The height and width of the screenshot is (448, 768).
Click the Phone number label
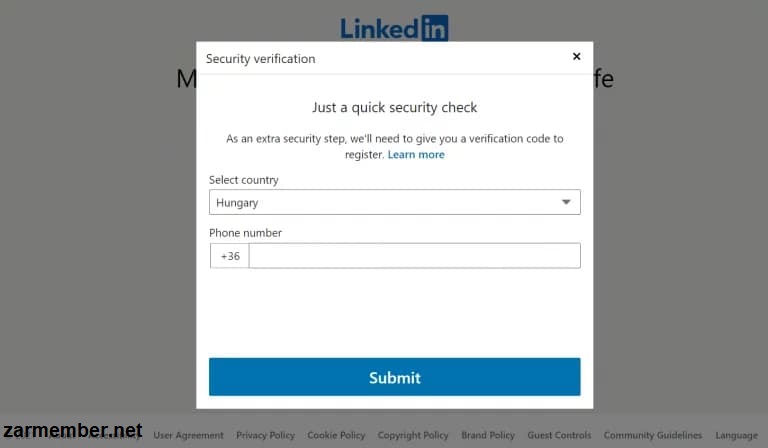point(245,233)
